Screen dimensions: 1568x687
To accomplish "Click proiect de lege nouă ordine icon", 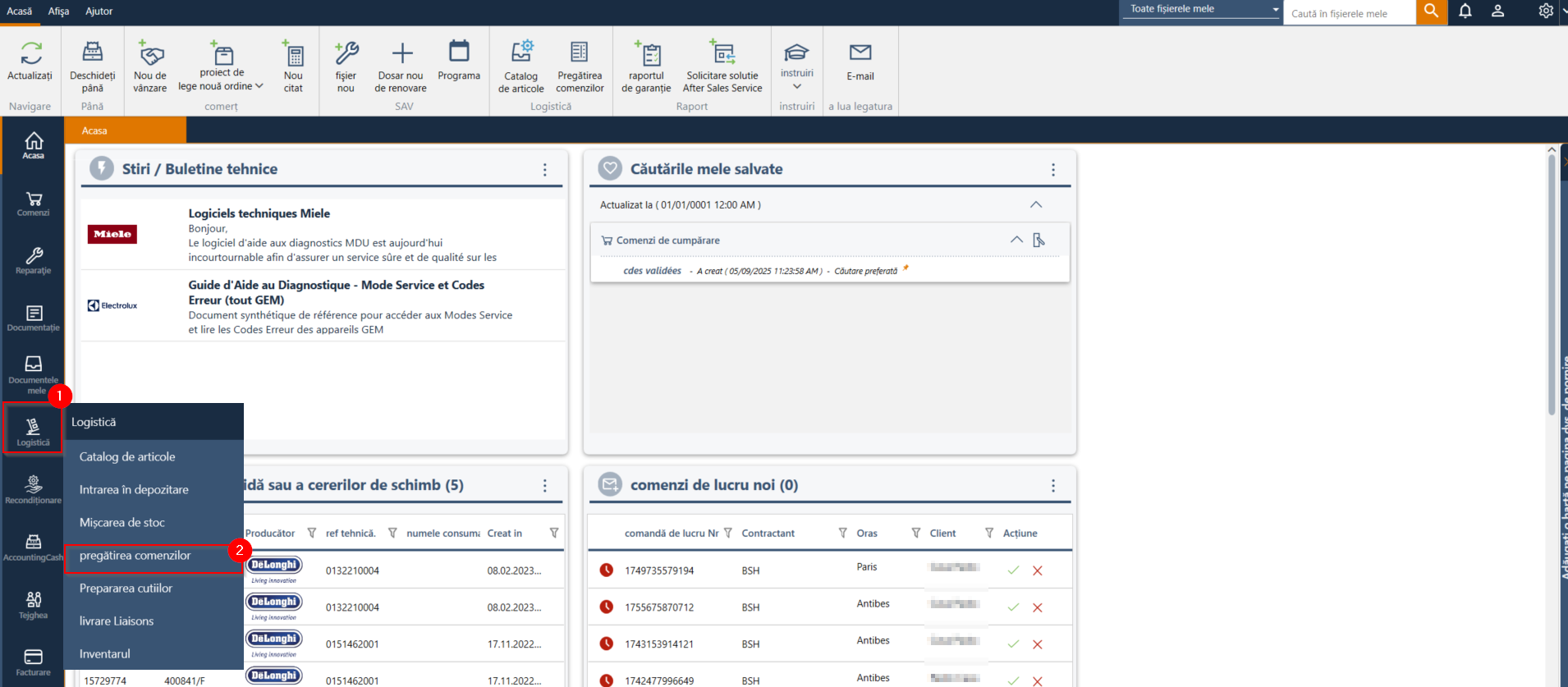I will tap(222, 53).
